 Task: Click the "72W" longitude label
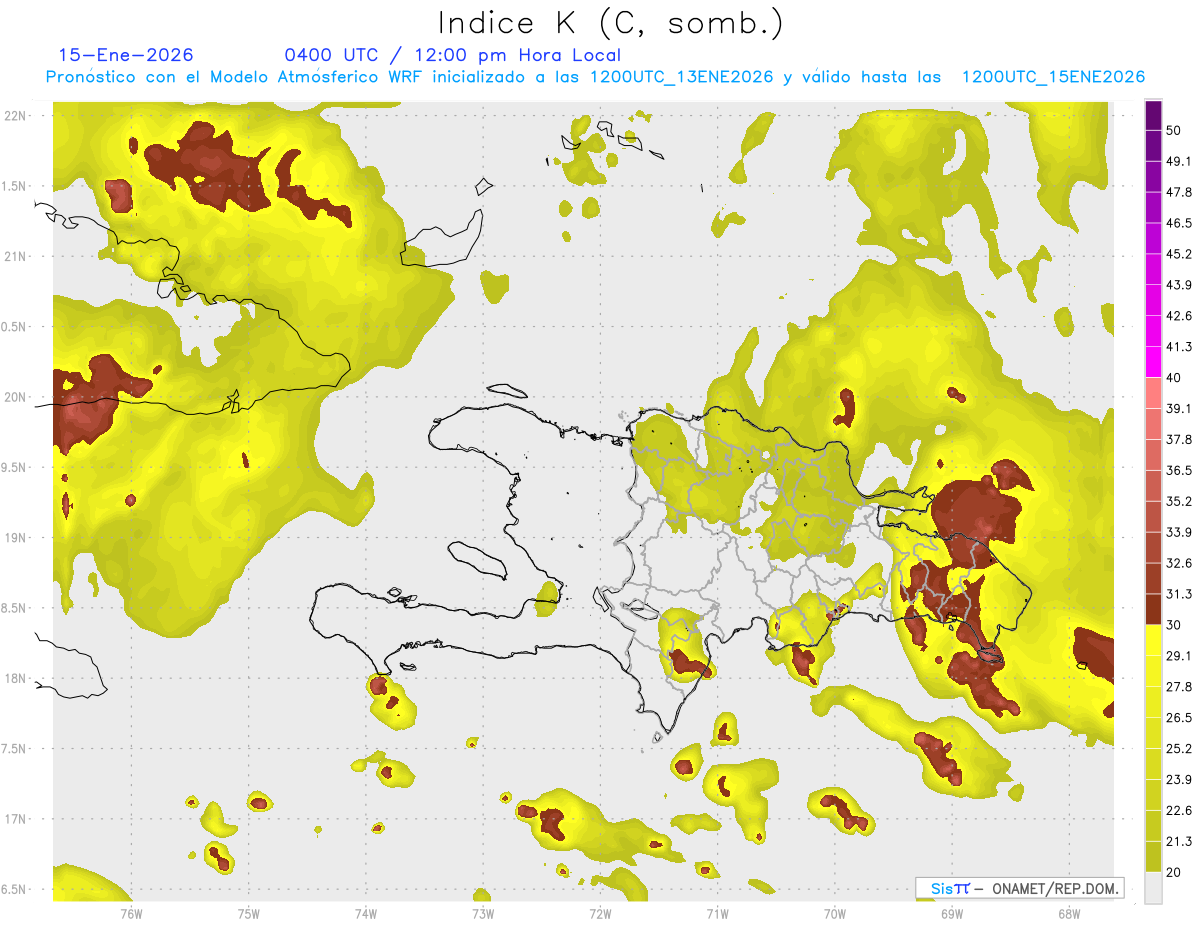pos(600,913)
